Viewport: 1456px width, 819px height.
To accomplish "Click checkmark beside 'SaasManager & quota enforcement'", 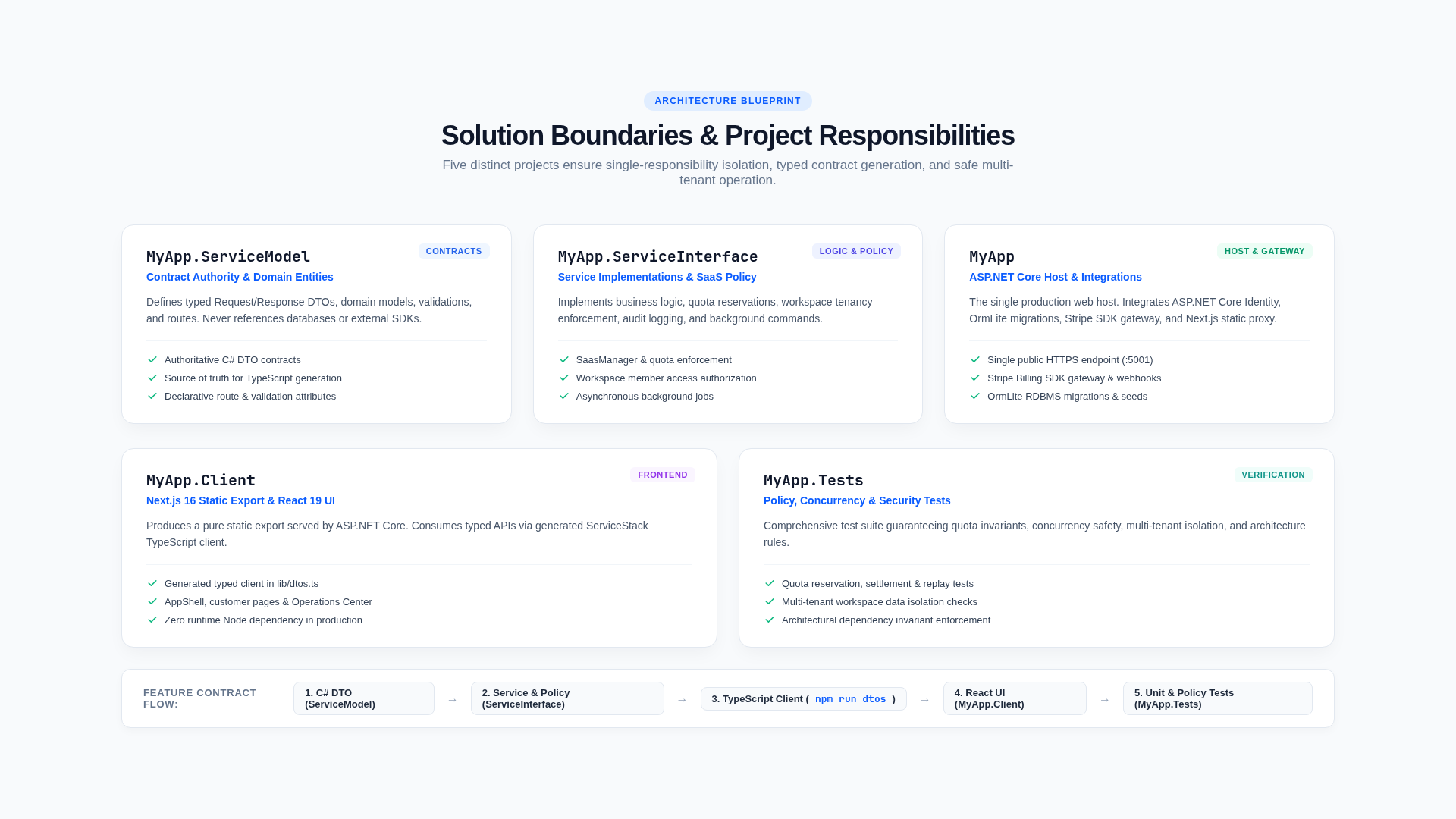I will pyautogui.click(x=564, y=359).
